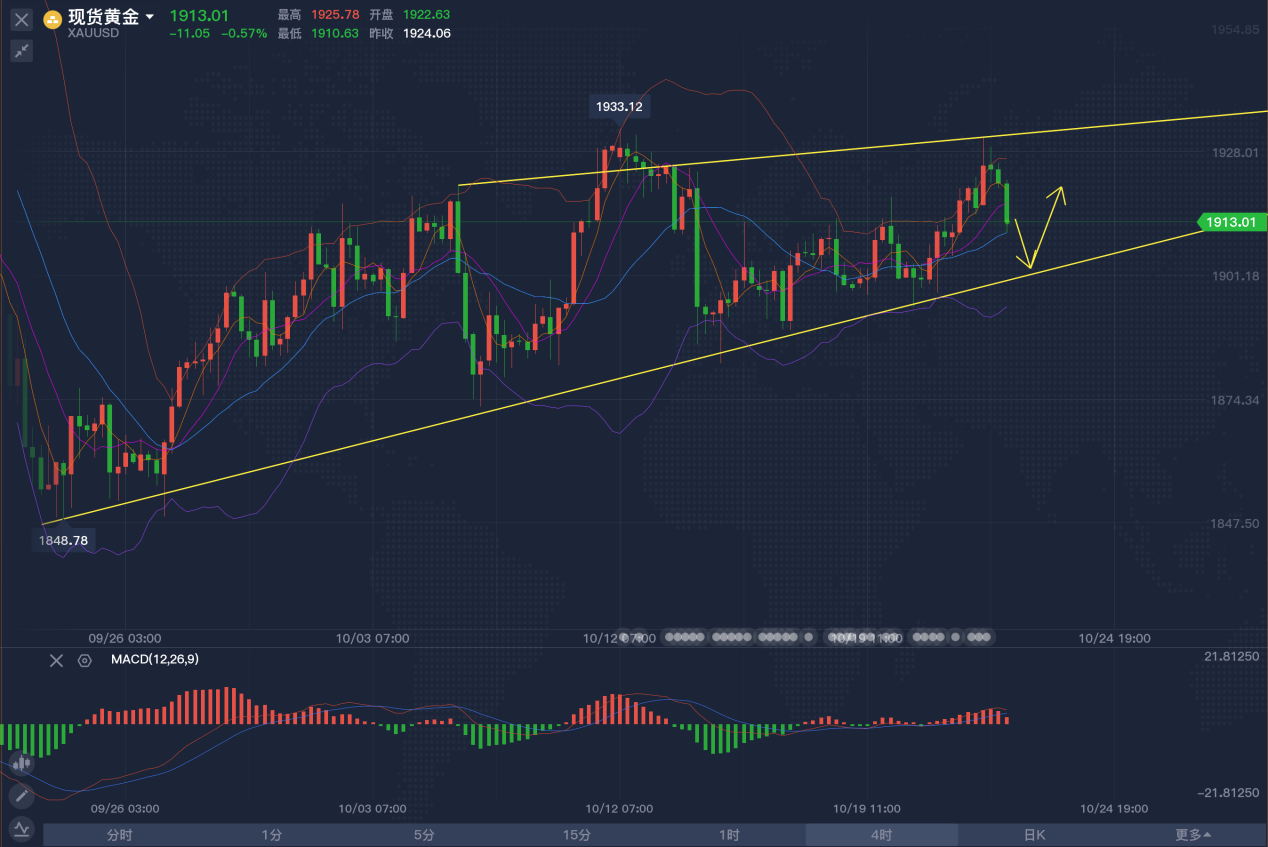Open the indicators line-chart icon
The image size is (1268, 847).
(21, 829)
